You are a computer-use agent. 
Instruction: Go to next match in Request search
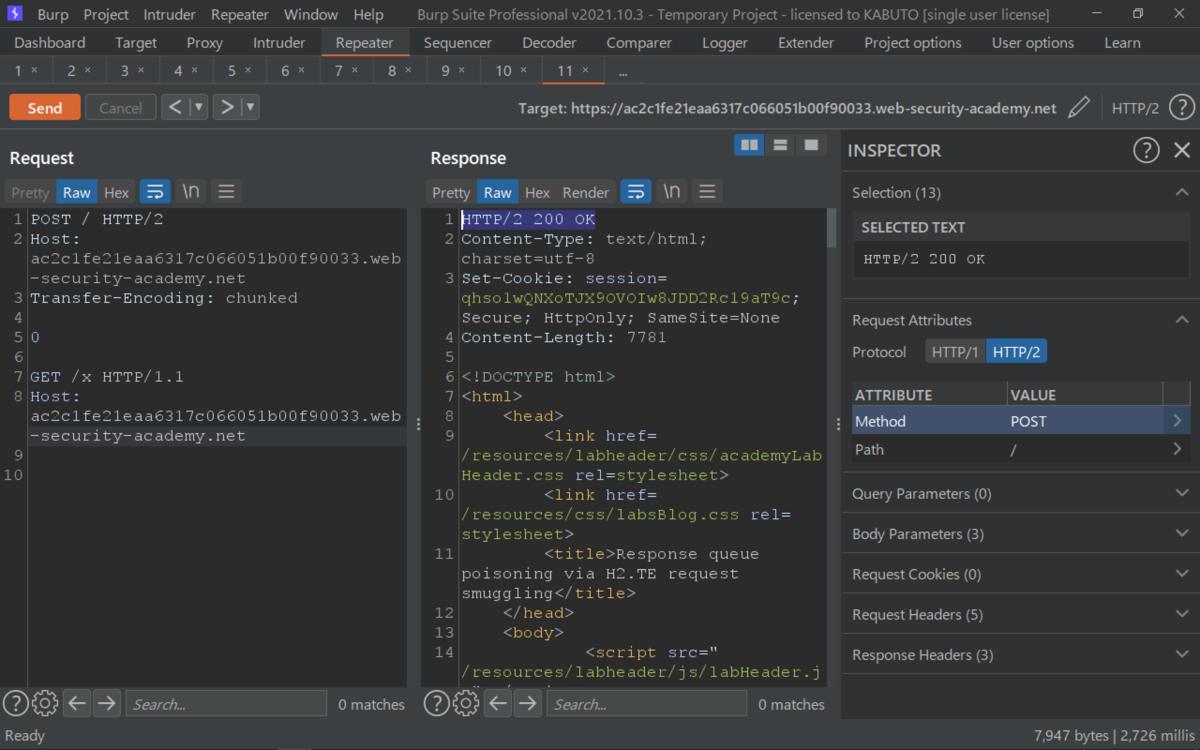coord(106,704)
